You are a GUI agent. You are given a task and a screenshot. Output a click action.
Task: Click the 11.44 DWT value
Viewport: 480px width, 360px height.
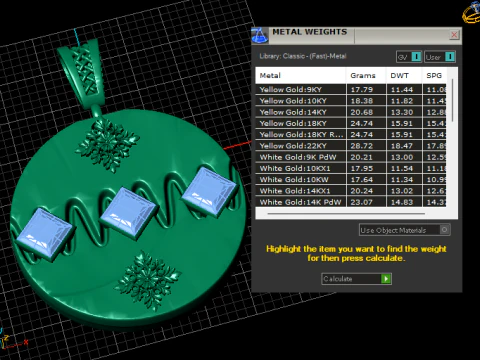click(402, 90)
